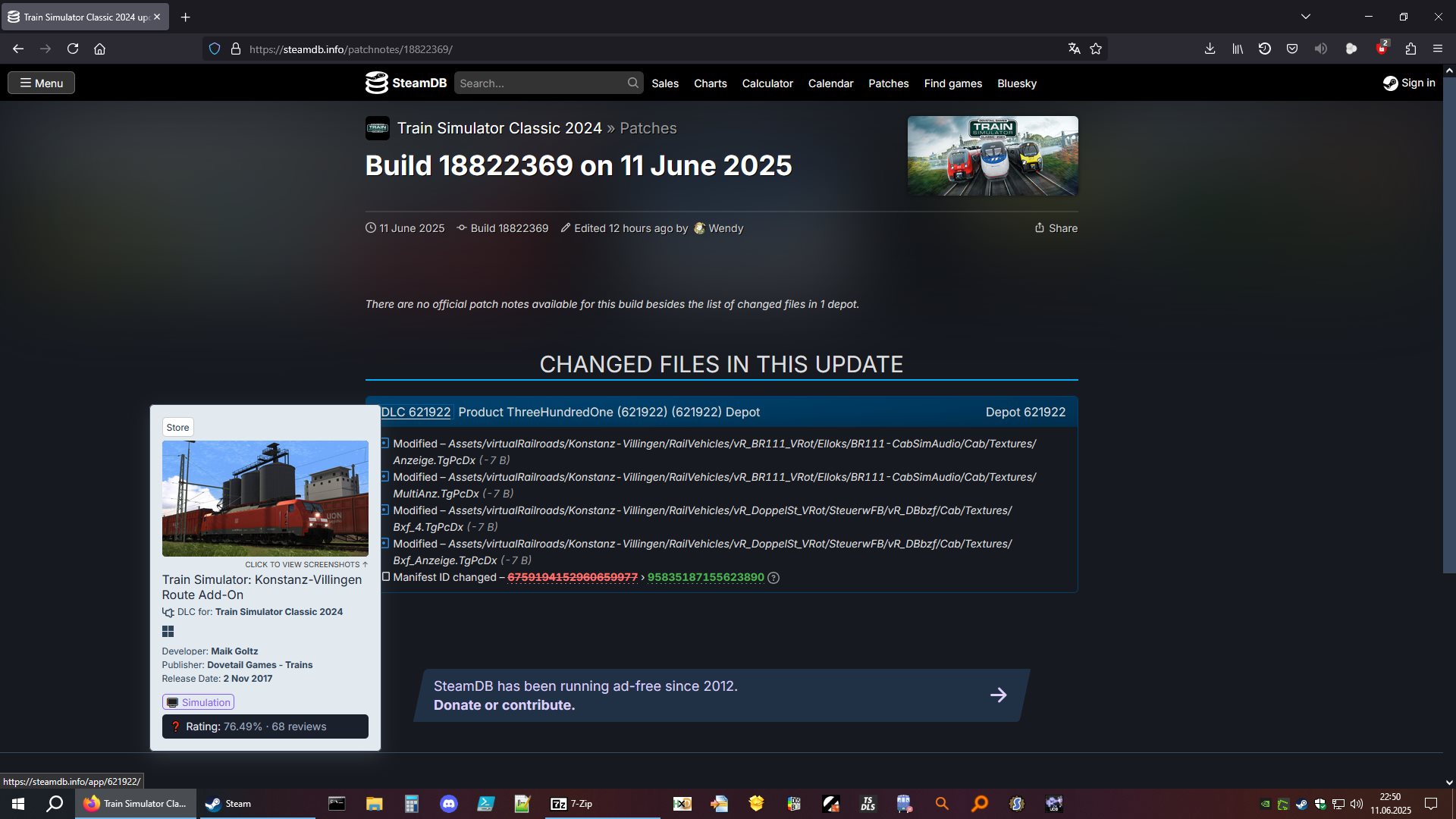This screenshot has height=819, width=1456.
Task: Open Firefox application hamburger menu
Action: [x=1438, y=49]
